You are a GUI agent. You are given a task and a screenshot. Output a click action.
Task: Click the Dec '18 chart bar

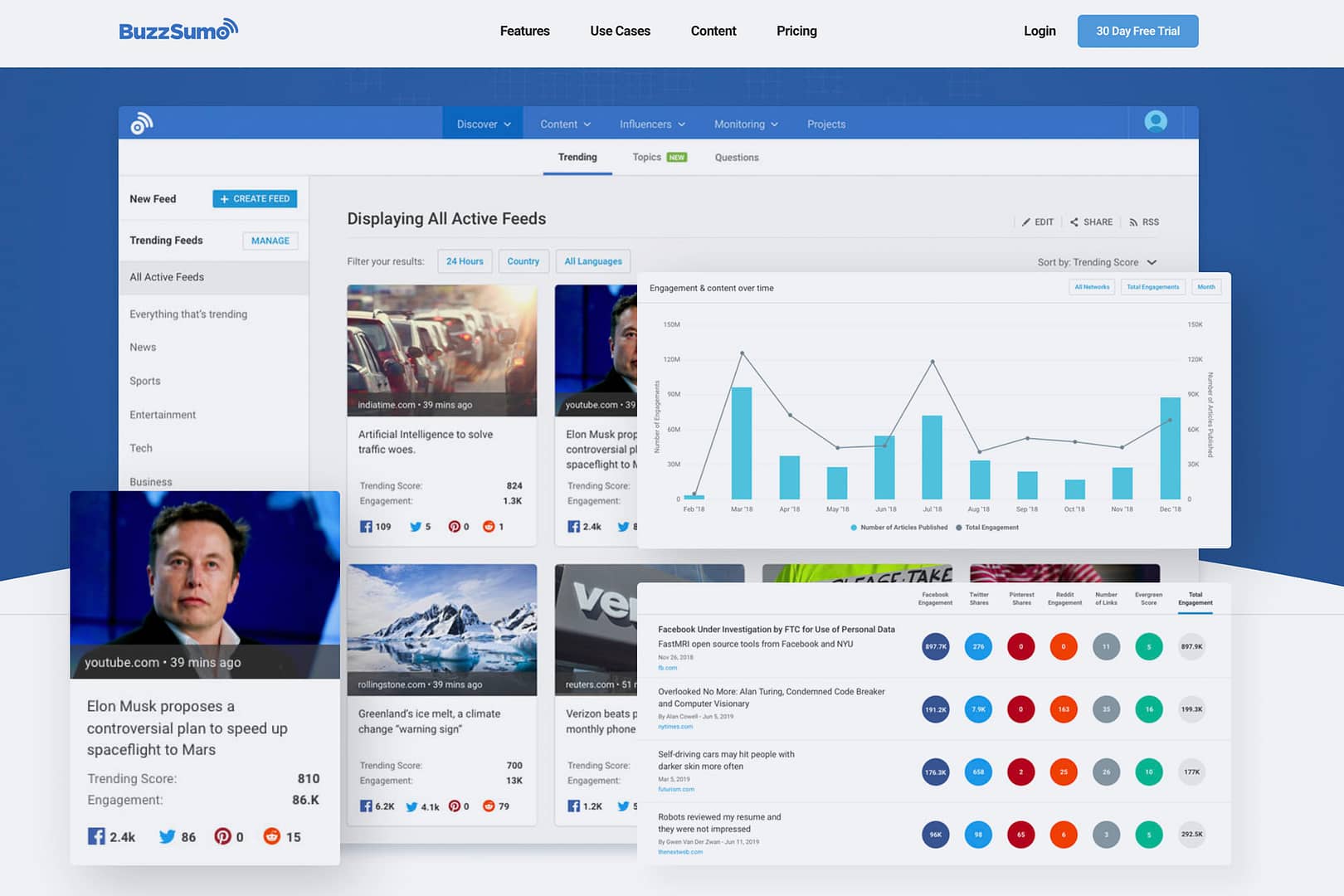[1170, 448]
